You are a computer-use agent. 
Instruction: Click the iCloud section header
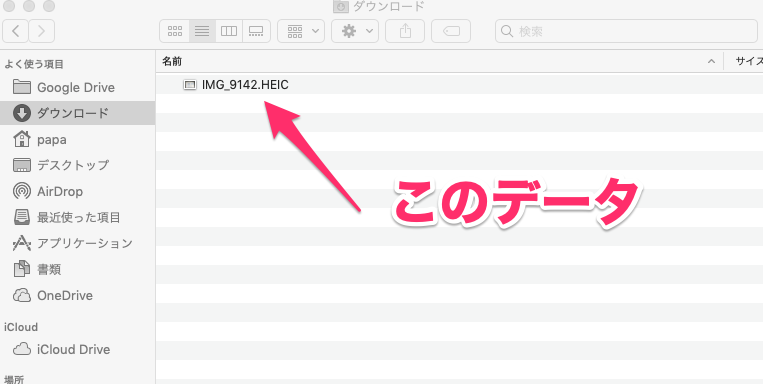point(21,327)
